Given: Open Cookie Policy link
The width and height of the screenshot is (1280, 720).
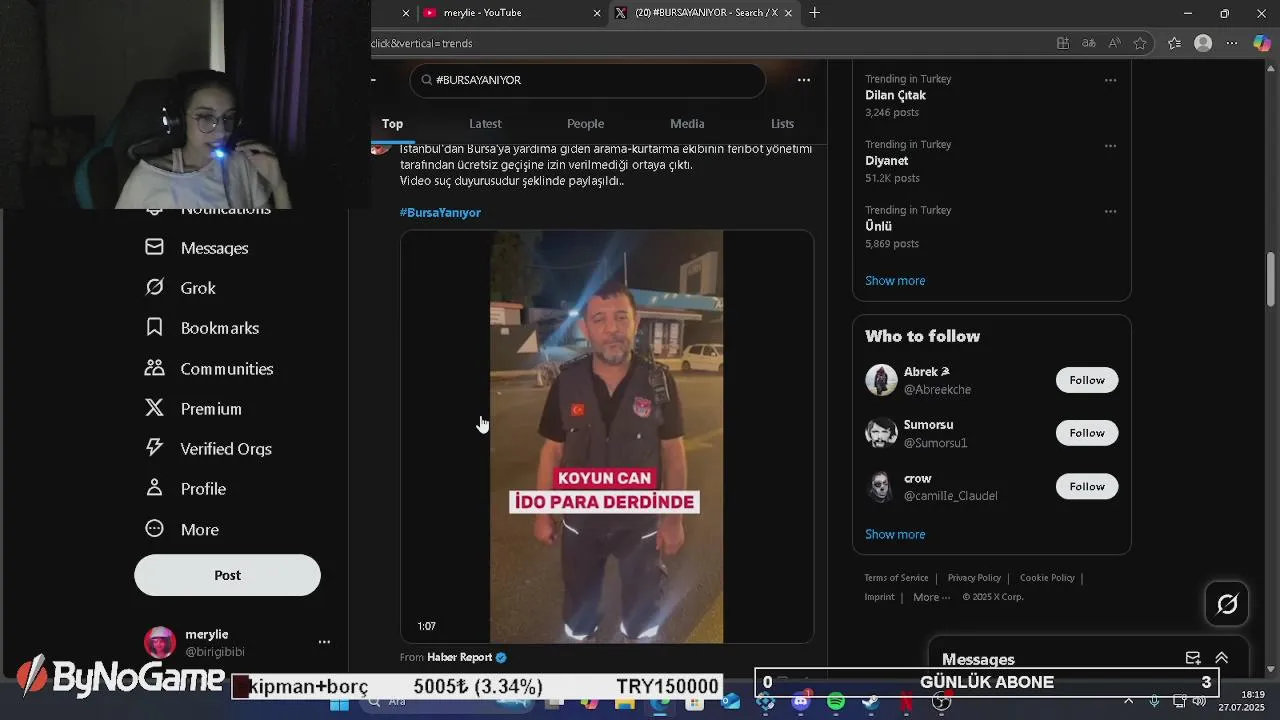Looking at the screenshot, I should (1047, 578).
